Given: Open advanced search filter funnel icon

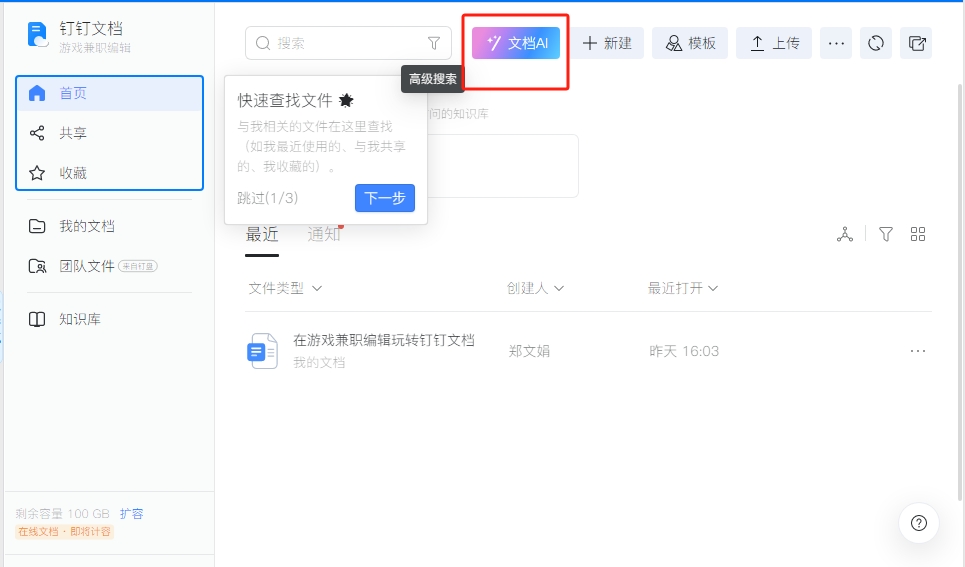Looking at the screenshot, I should click(434, 43).
